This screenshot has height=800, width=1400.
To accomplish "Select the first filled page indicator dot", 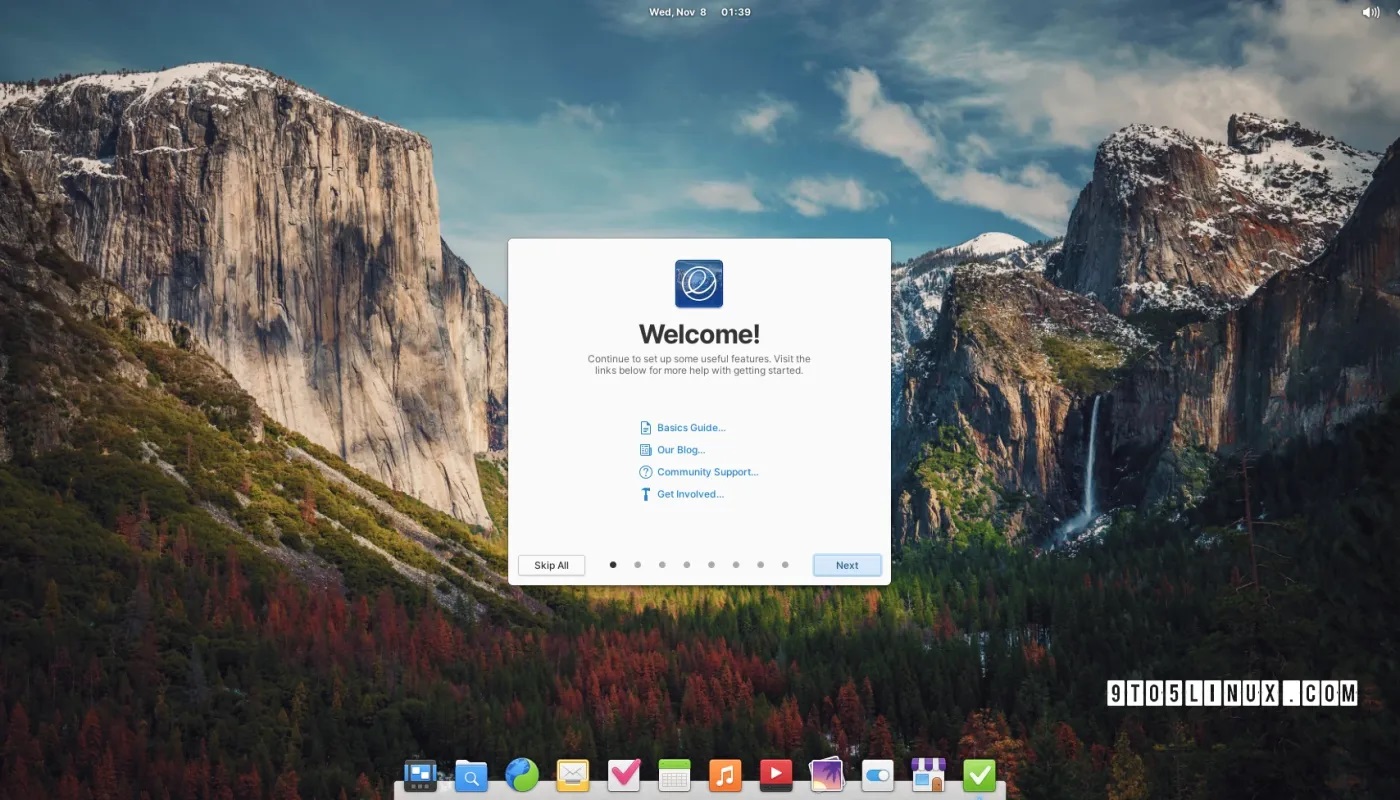I will pos(612,564).
